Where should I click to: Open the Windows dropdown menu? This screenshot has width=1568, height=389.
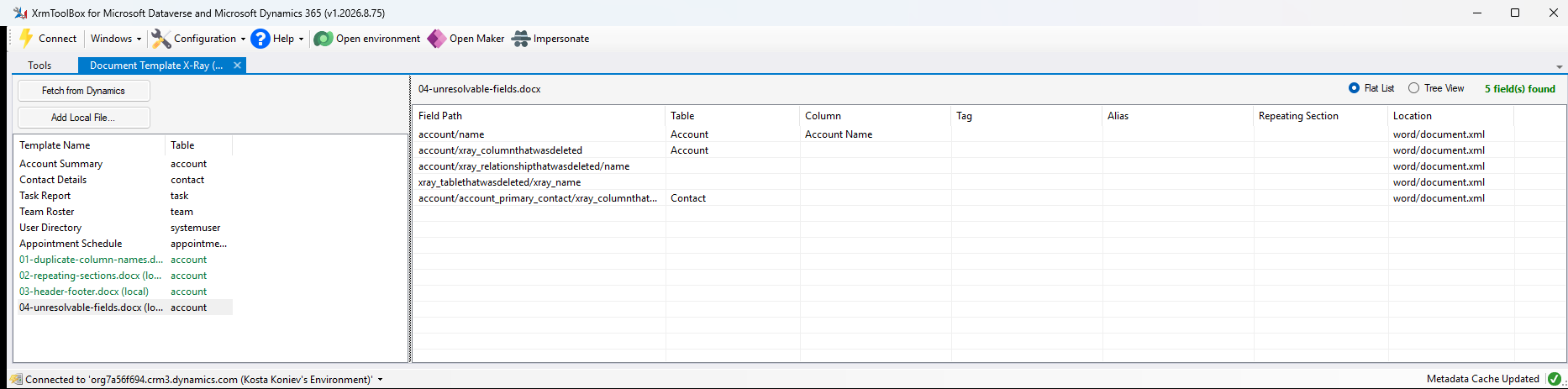(x=116, y=39)
